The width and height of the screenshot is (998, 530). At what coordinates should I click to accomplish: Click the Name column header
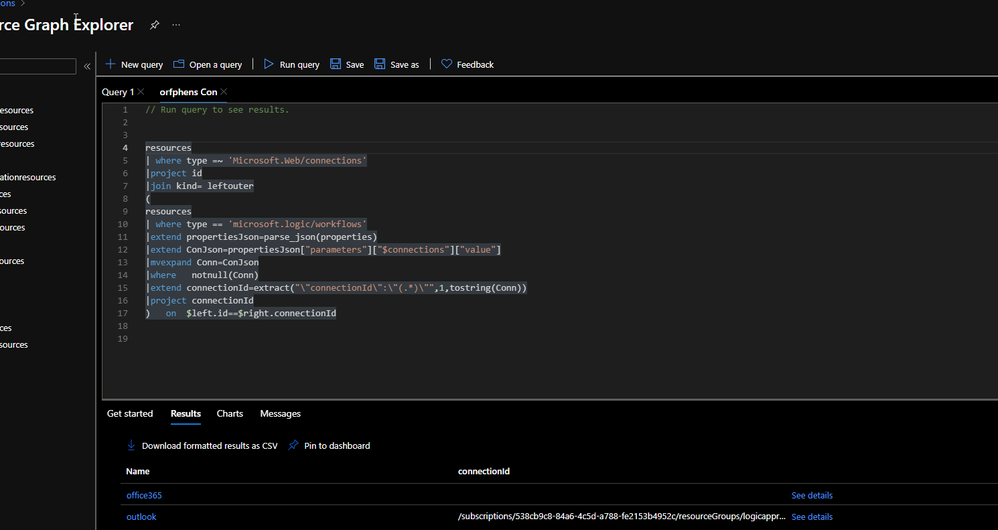click(x=137, y=471)
